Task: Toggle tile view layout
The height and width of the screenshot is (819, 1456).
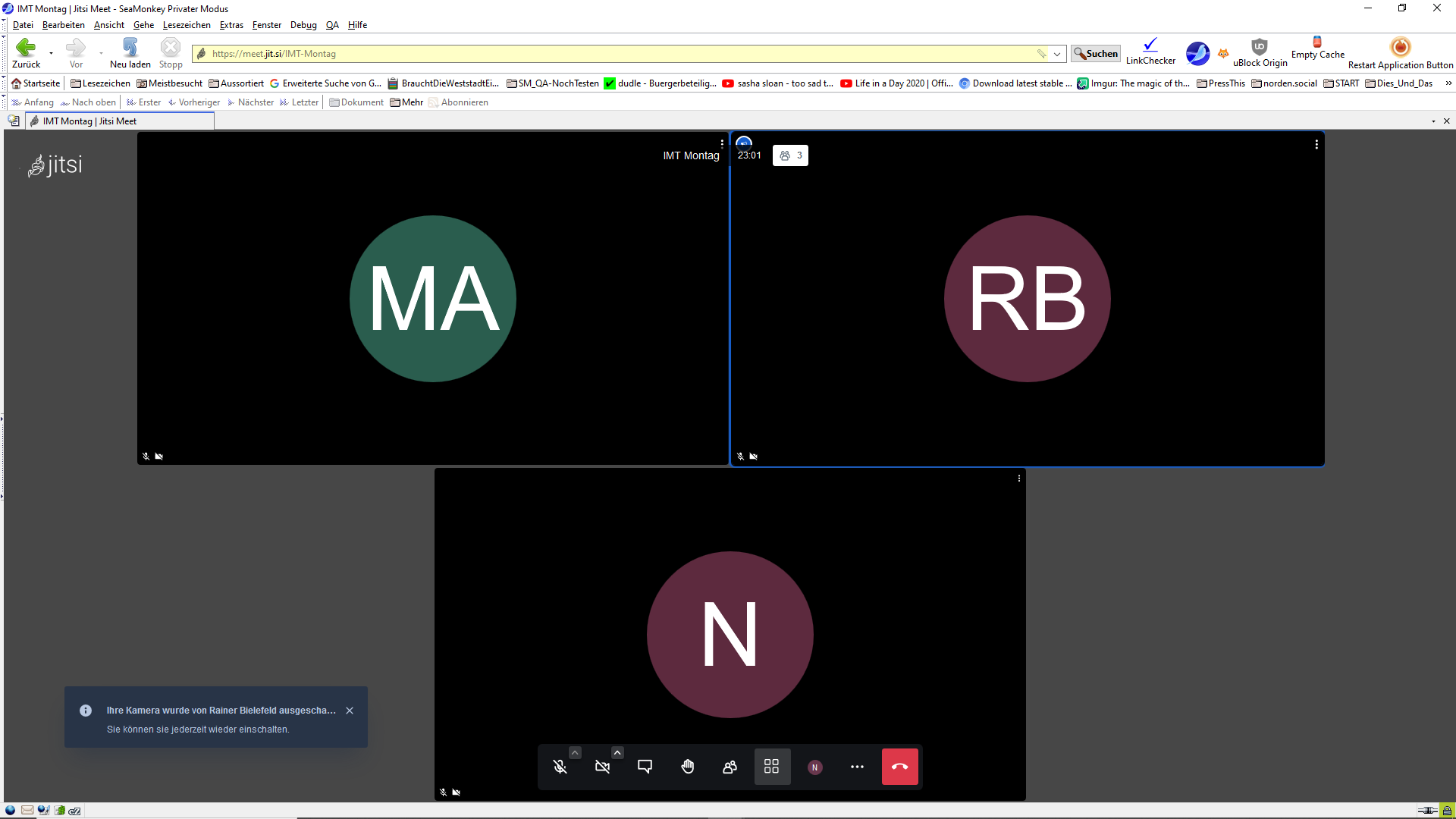Action: (x=772, y=767)
